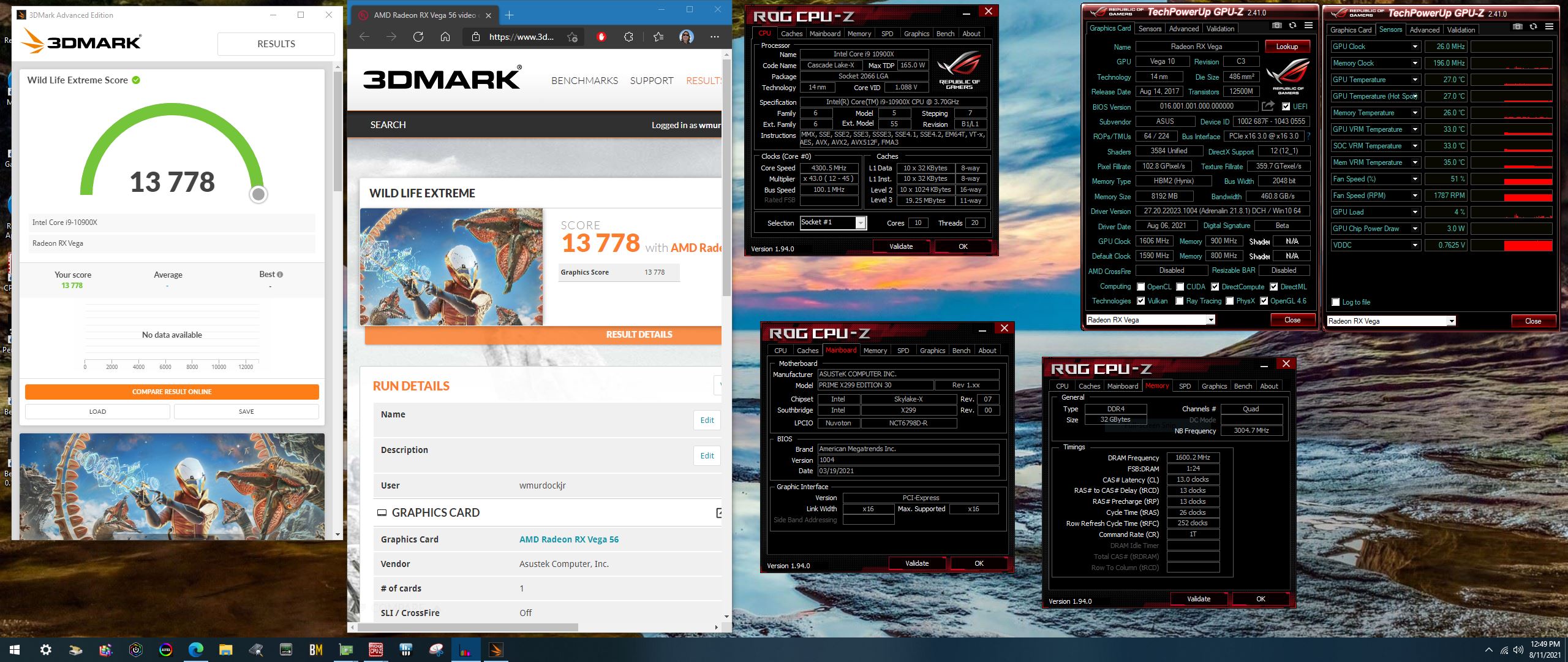Refresh left GPU-Z Graphics Card window
Screen dimensions: 1568x662
coord(1292,25)
